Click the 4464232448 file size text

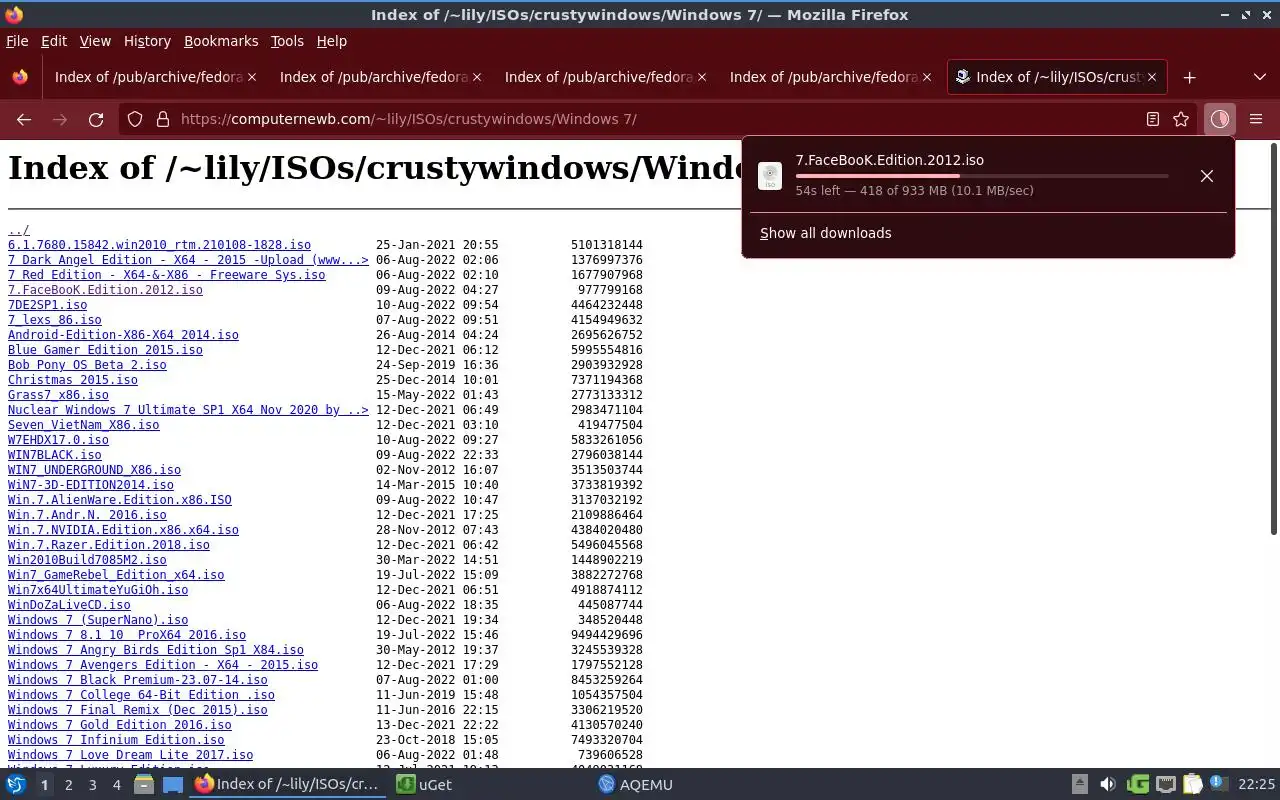[607, 305]
